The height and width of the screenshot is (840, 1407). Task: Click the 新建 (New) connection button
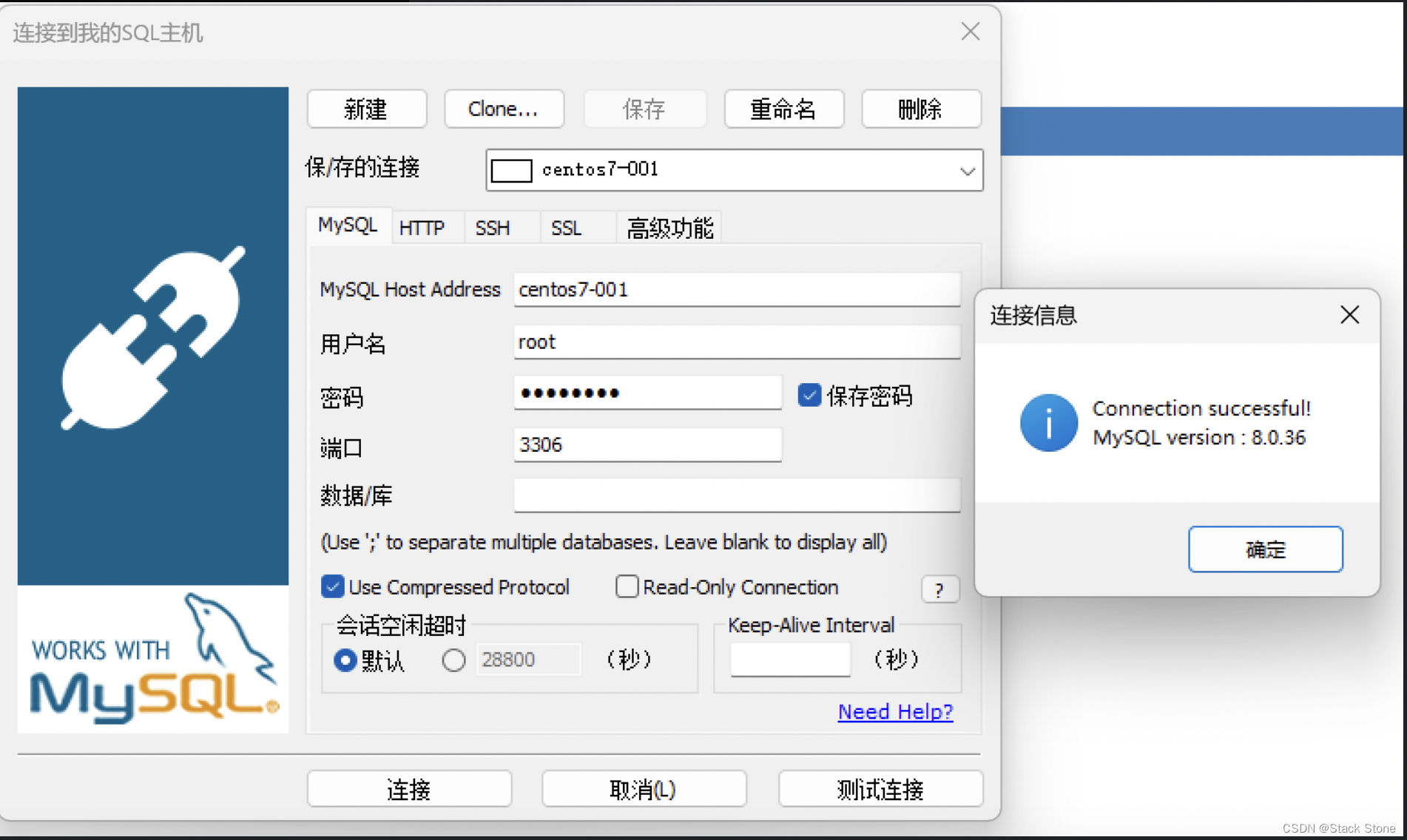(366, 109)
